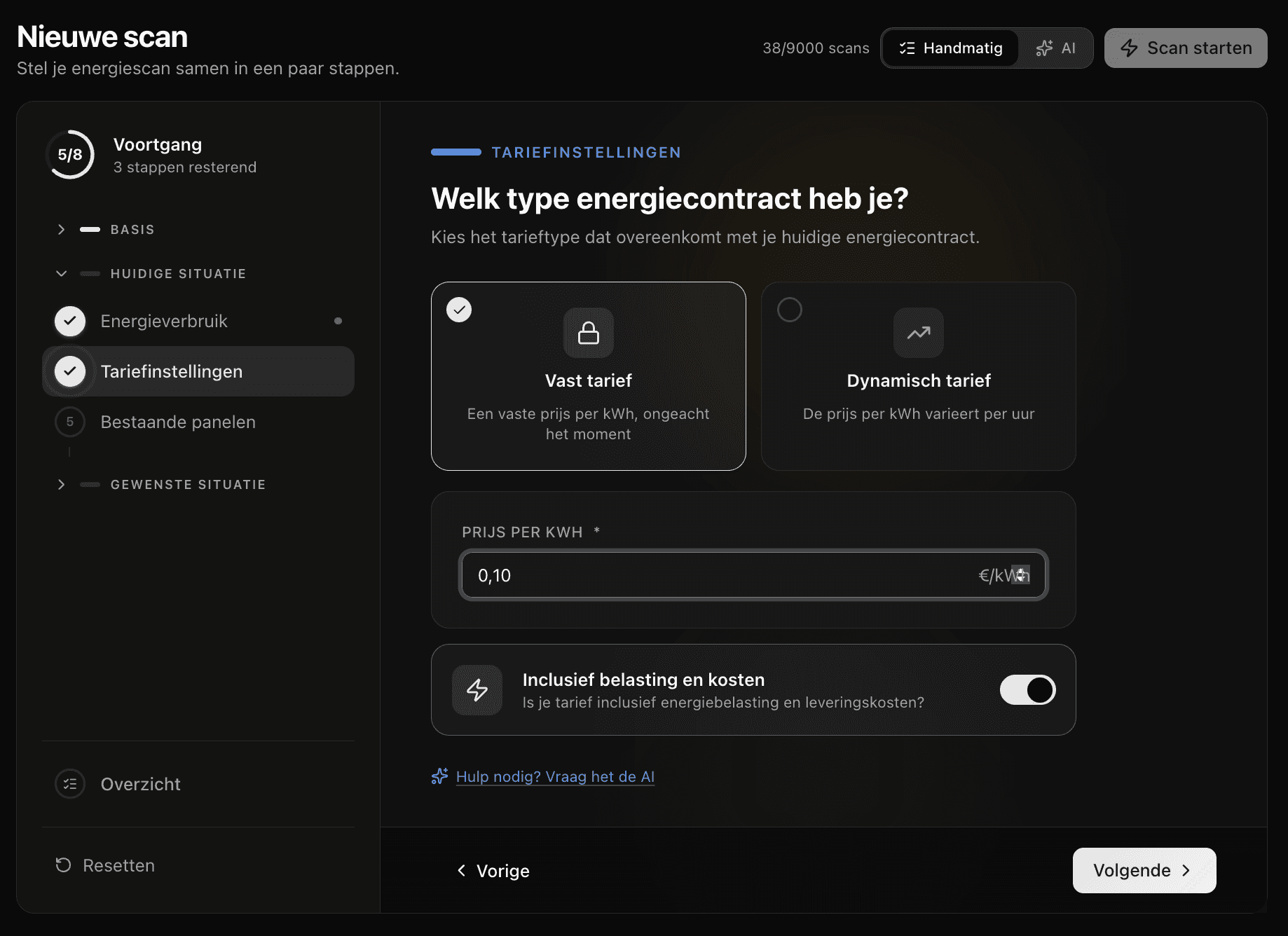Click the Overzicht list icon
This screenshot has height=936, width=1288.
click(x=70, y=784)
